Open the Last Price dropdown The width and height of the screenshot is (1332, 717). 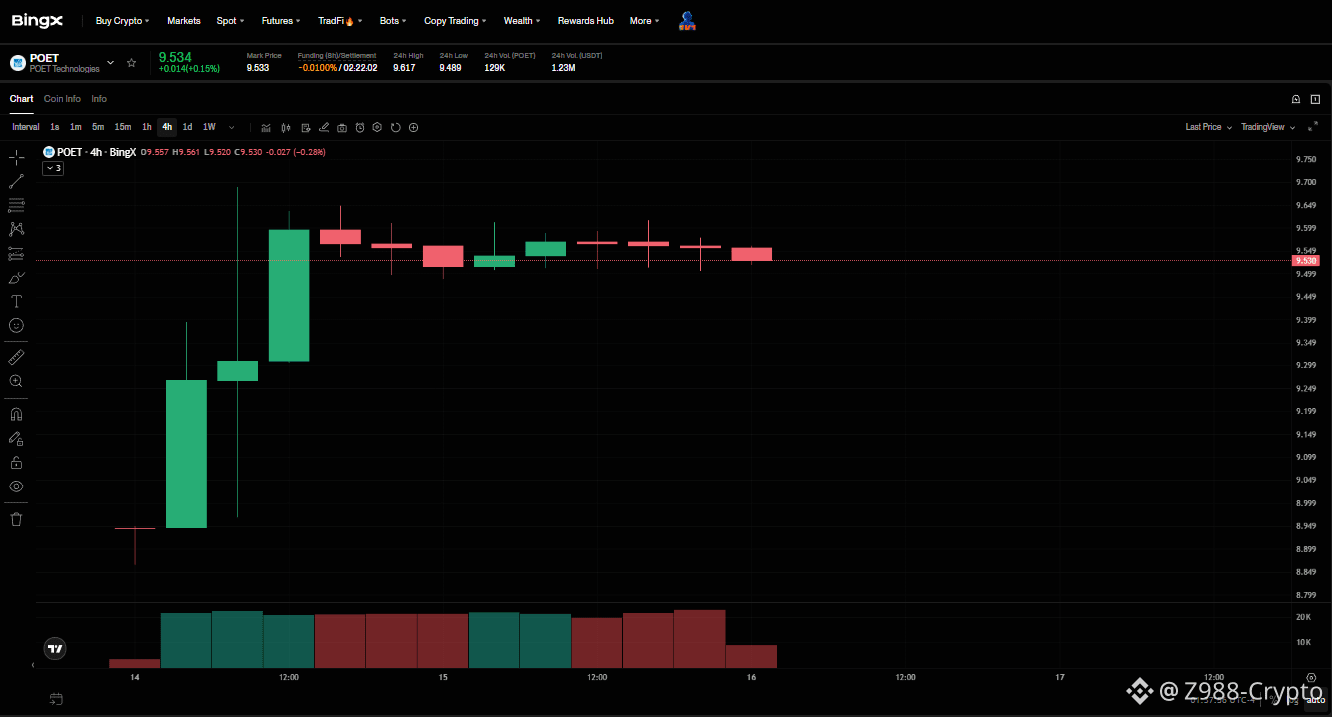pyautogui.click(x=1208, y=127)
